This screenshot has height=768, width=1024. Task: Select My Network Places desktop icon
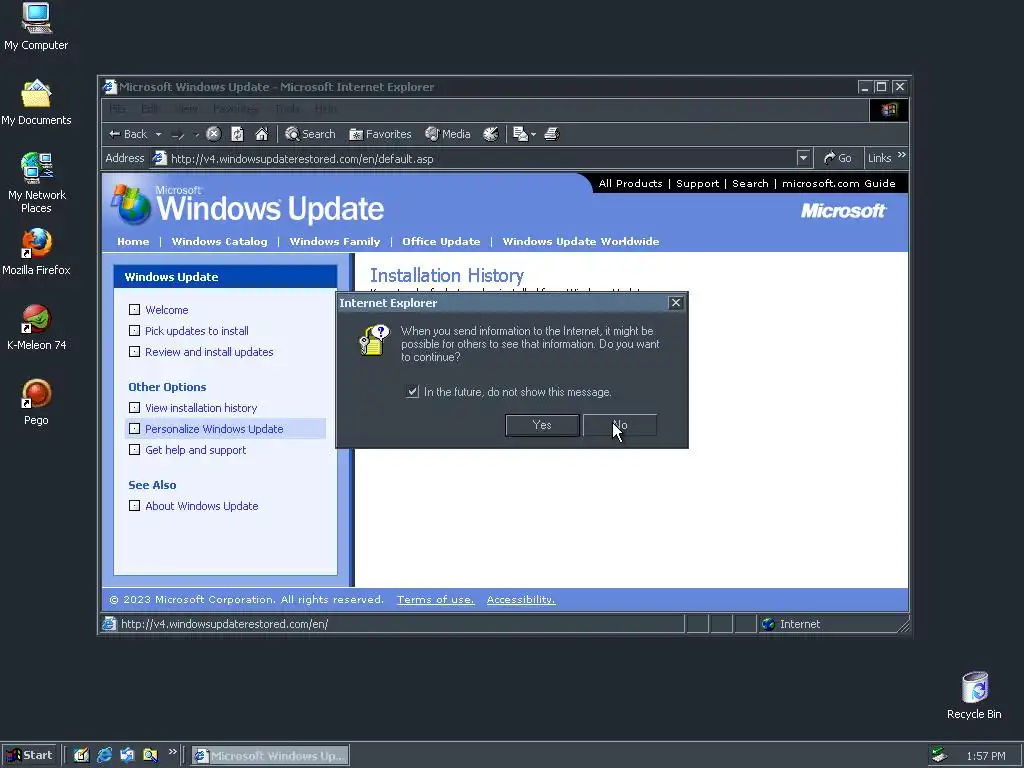(x=36, y=183)
